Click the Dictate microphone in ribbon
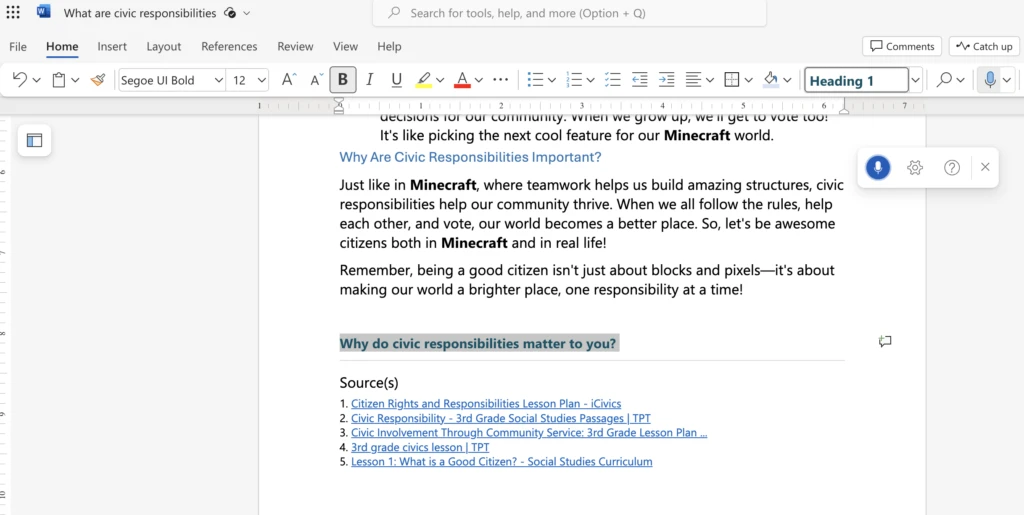Screen dimensions: 1024x515 [x=990, y=80]
